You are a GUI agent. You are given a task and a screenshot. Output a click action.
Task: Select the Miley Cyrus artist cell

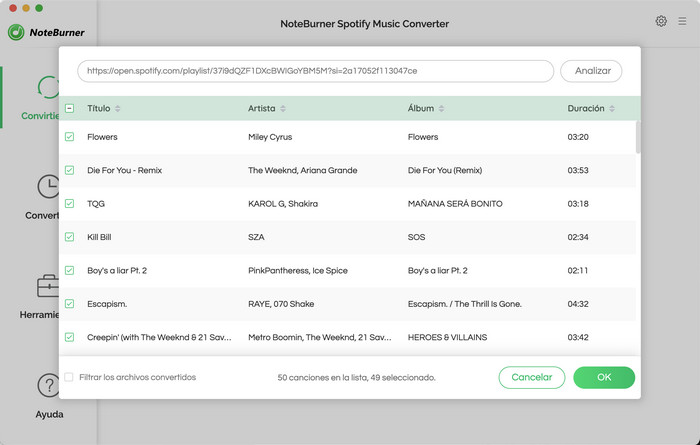pos(270,137)
